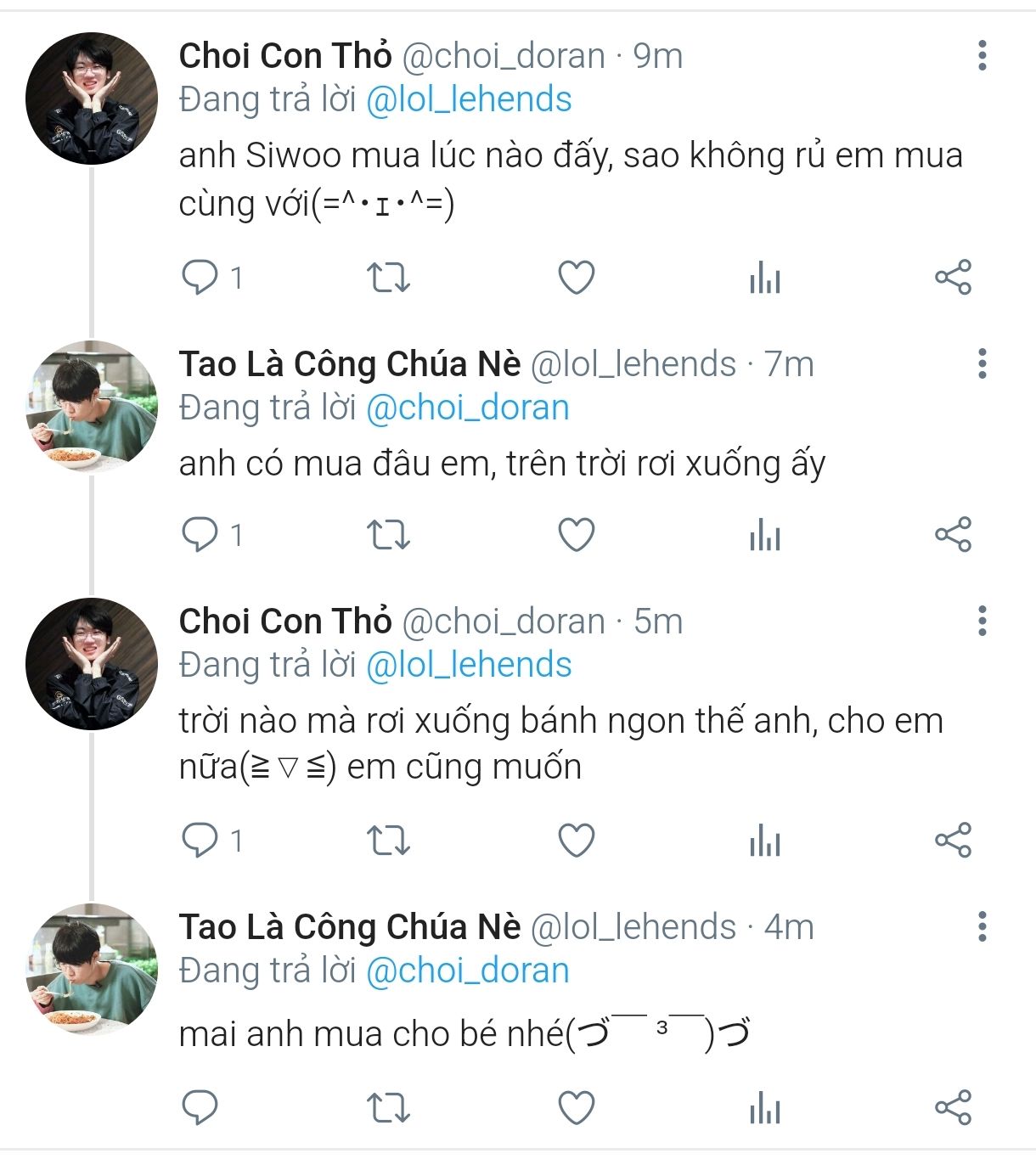Open the 5m tweet's more options menu
Screen dimensions: 1036x1159
coord(983,621)
